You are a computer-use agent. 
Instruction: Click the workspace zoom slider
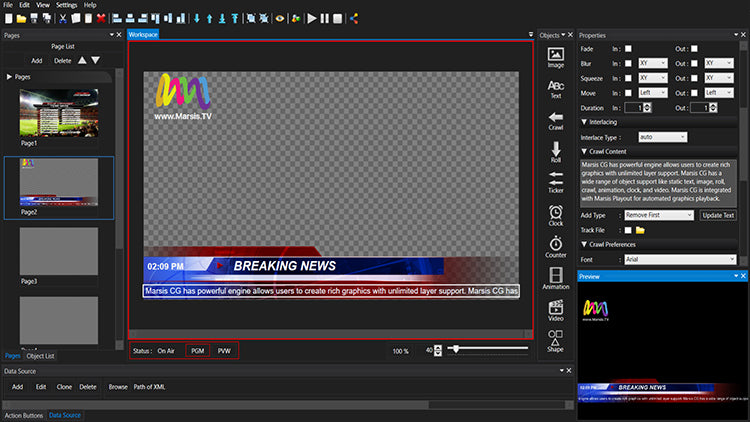coord(487,350)
